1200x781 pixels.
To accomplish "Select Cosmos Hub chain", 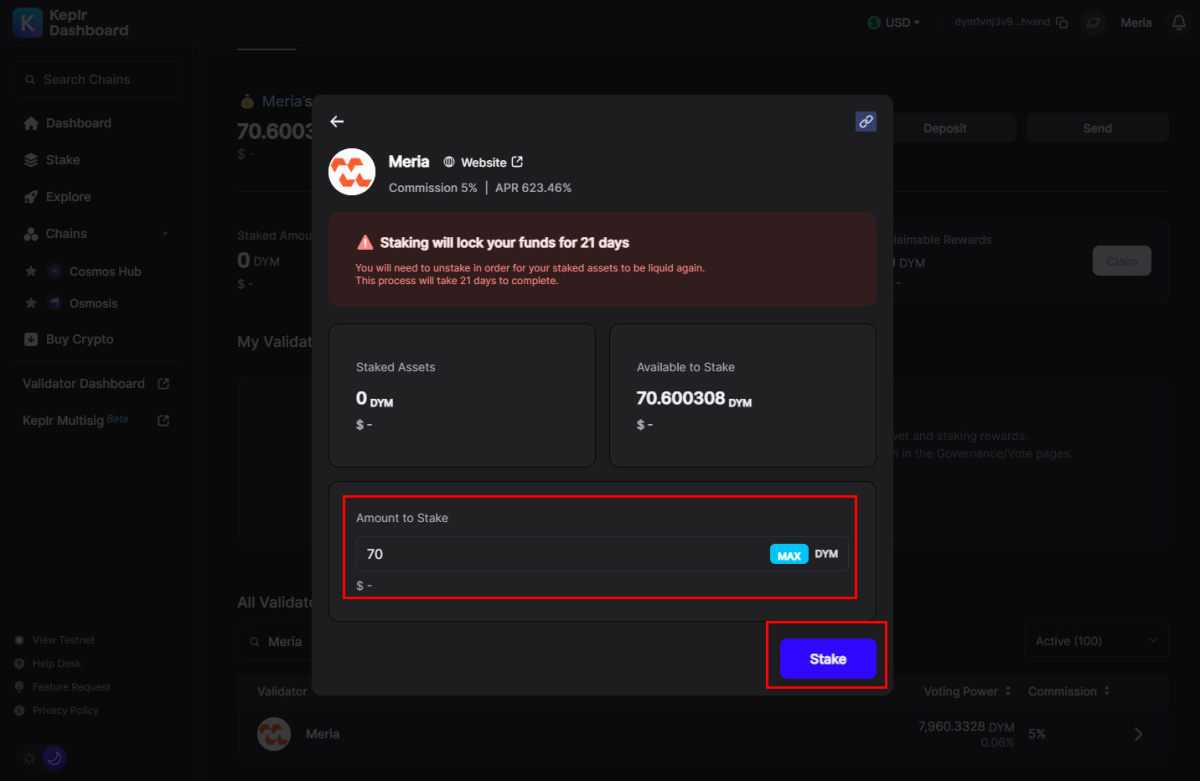I will click(105, 271).
